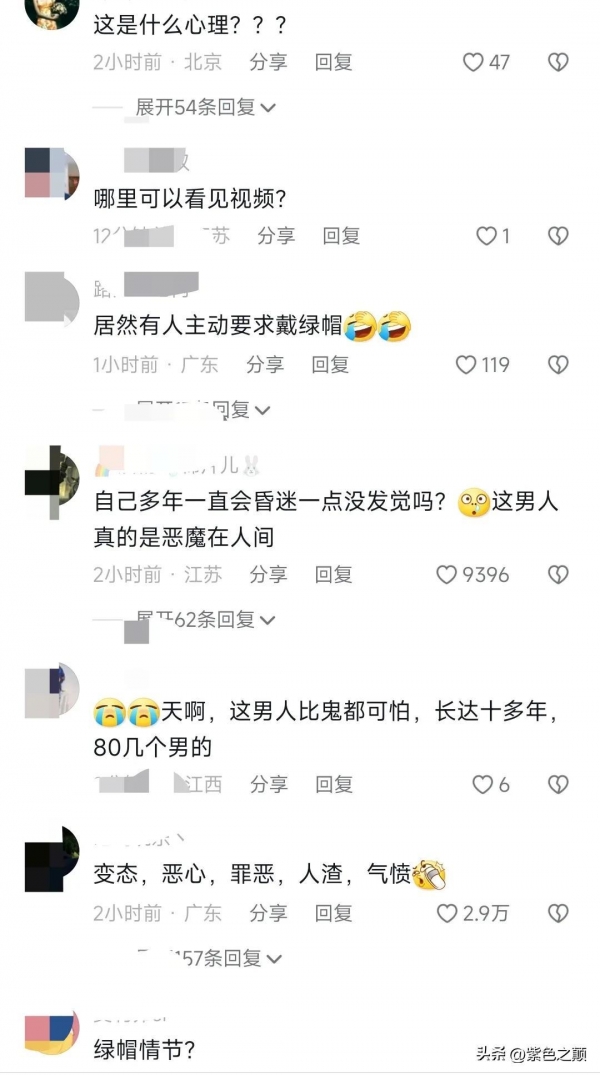Expand replies under the '戴绿帽' comment
This screenshot has width=600, height=1075.
tap(204, 410)
